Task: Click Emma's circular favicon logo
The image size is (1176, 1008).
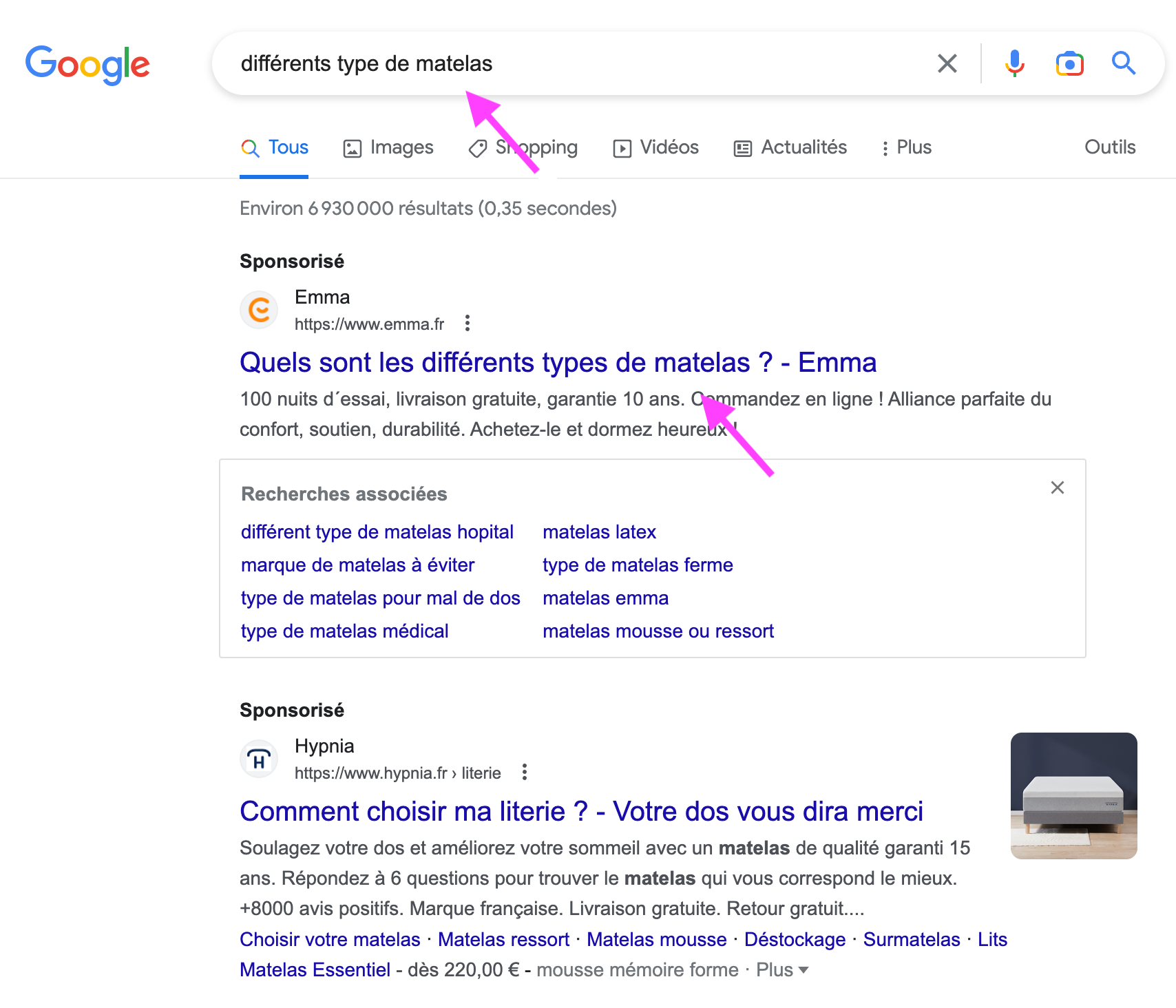Action: [x=258, y=310]
